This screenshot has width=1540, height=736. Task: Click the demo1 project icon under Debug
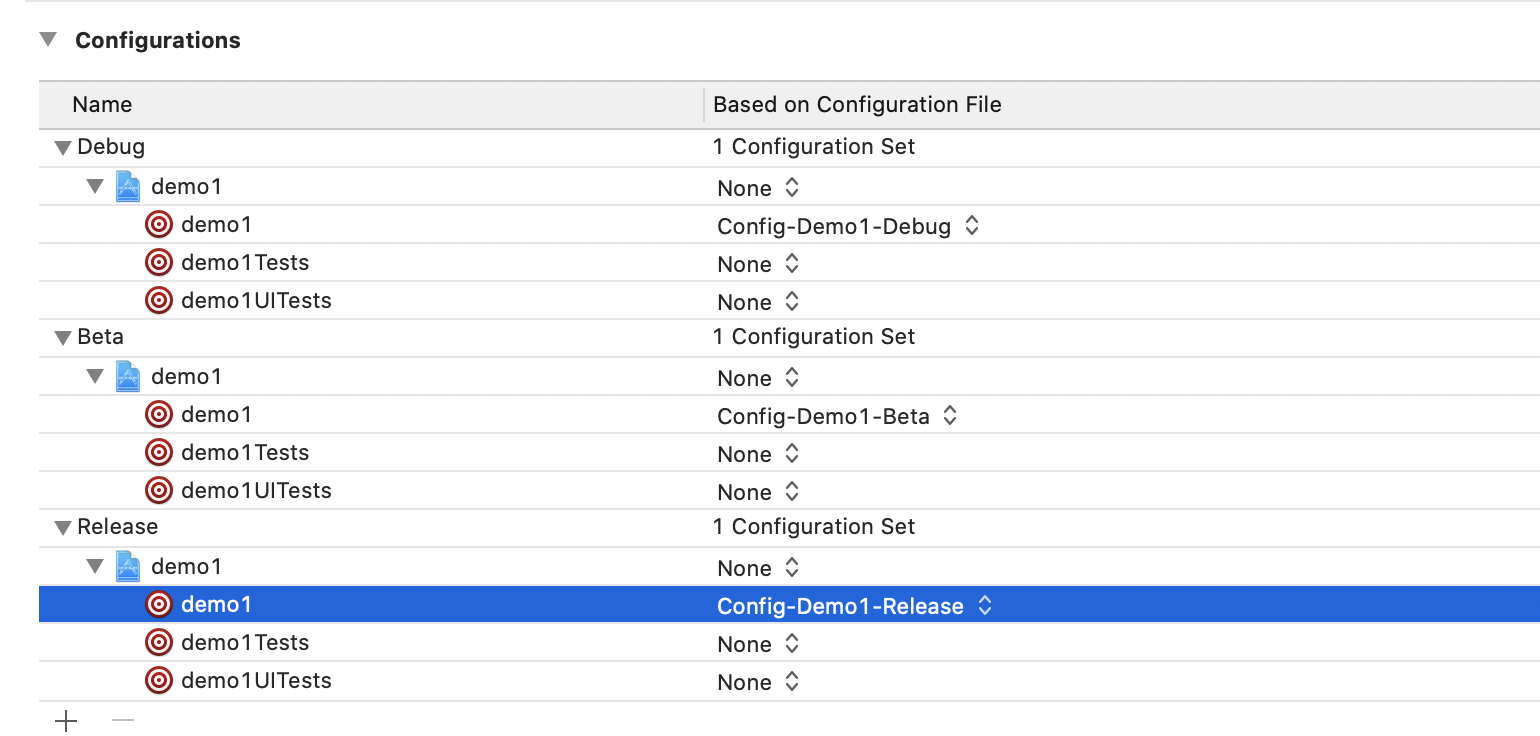tap(128, 186)
